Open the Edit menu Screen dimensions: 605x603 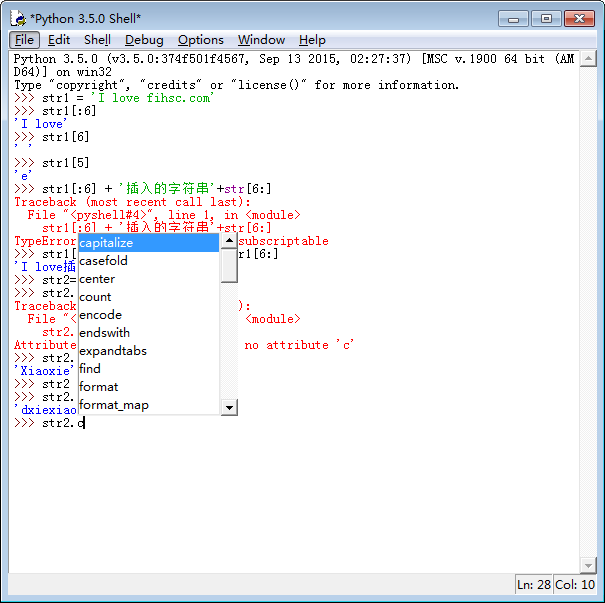click(x=59, y=40)
